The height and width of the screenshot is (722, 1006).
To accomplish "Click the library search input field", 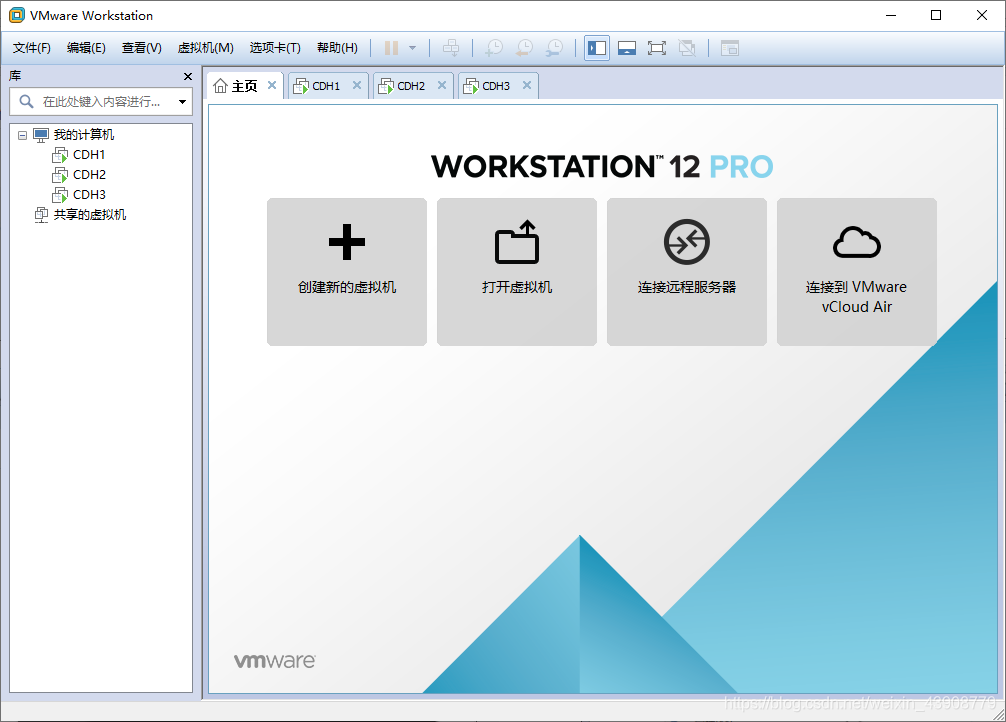I will [x=101, y=101].
